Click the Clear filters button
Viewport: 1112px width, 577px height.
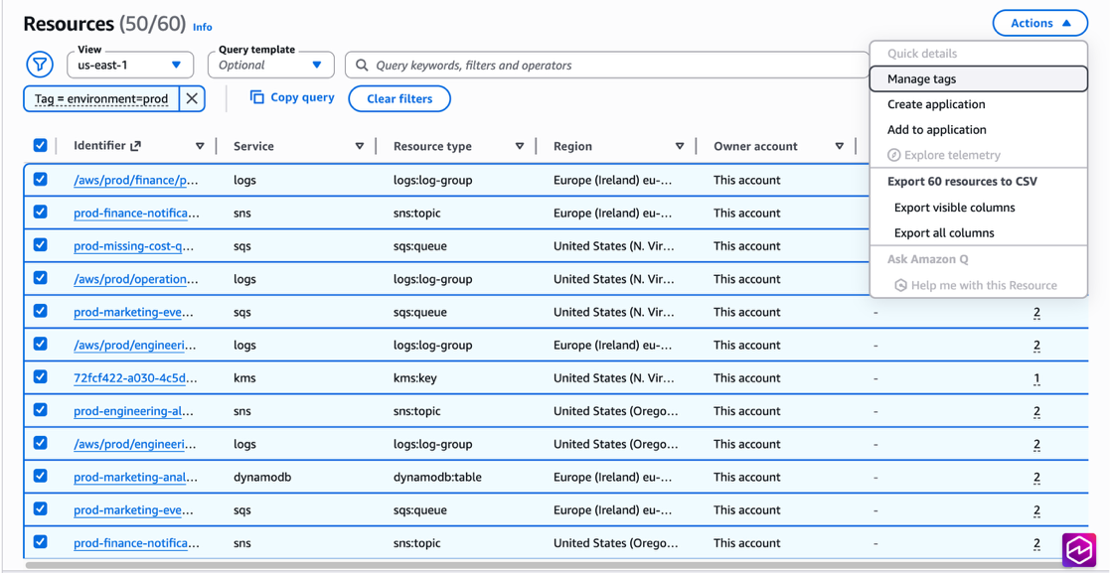click(x=399, y=98)
